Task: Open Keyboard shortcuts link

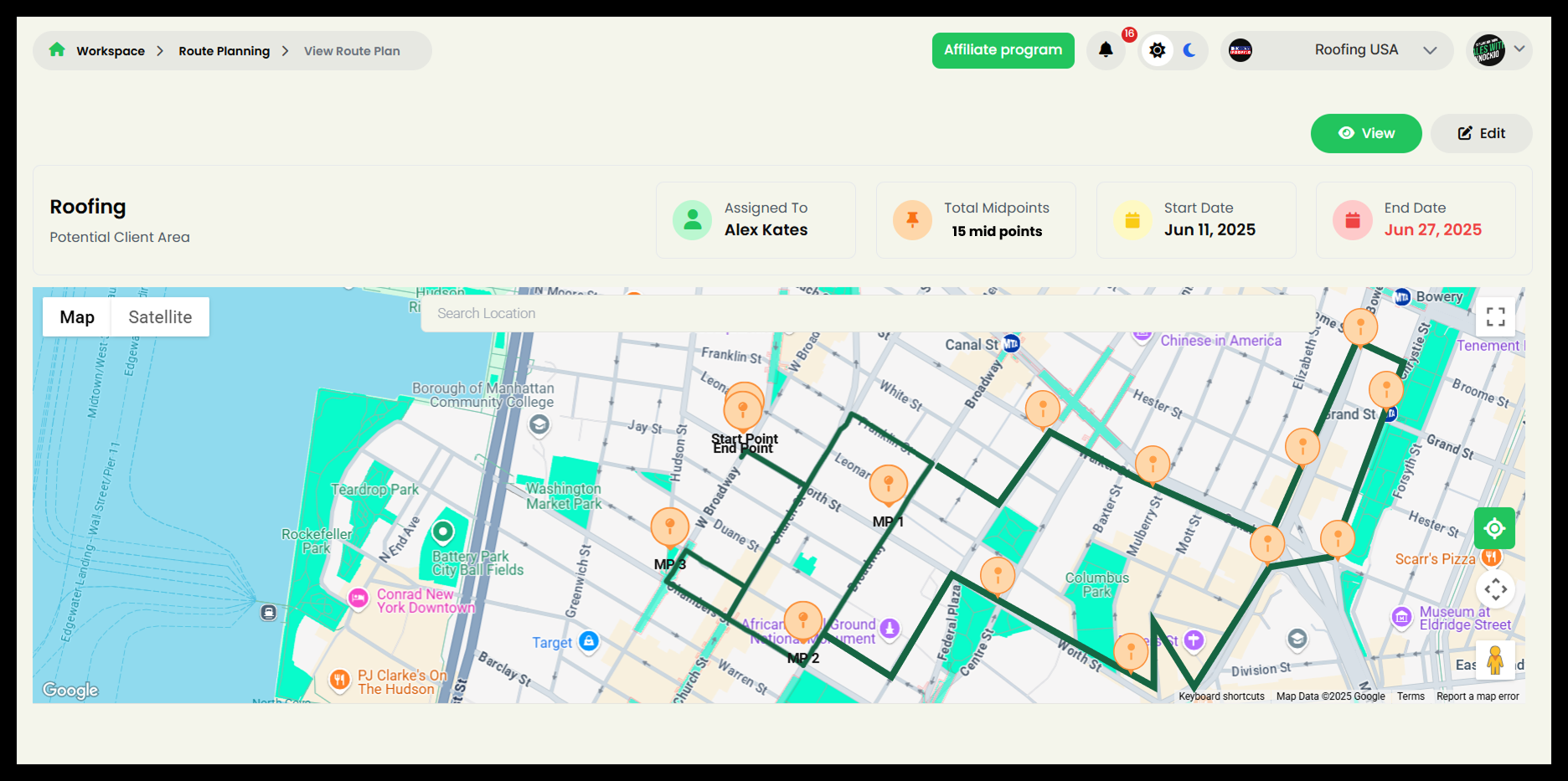Action: tap(1221, 696)
